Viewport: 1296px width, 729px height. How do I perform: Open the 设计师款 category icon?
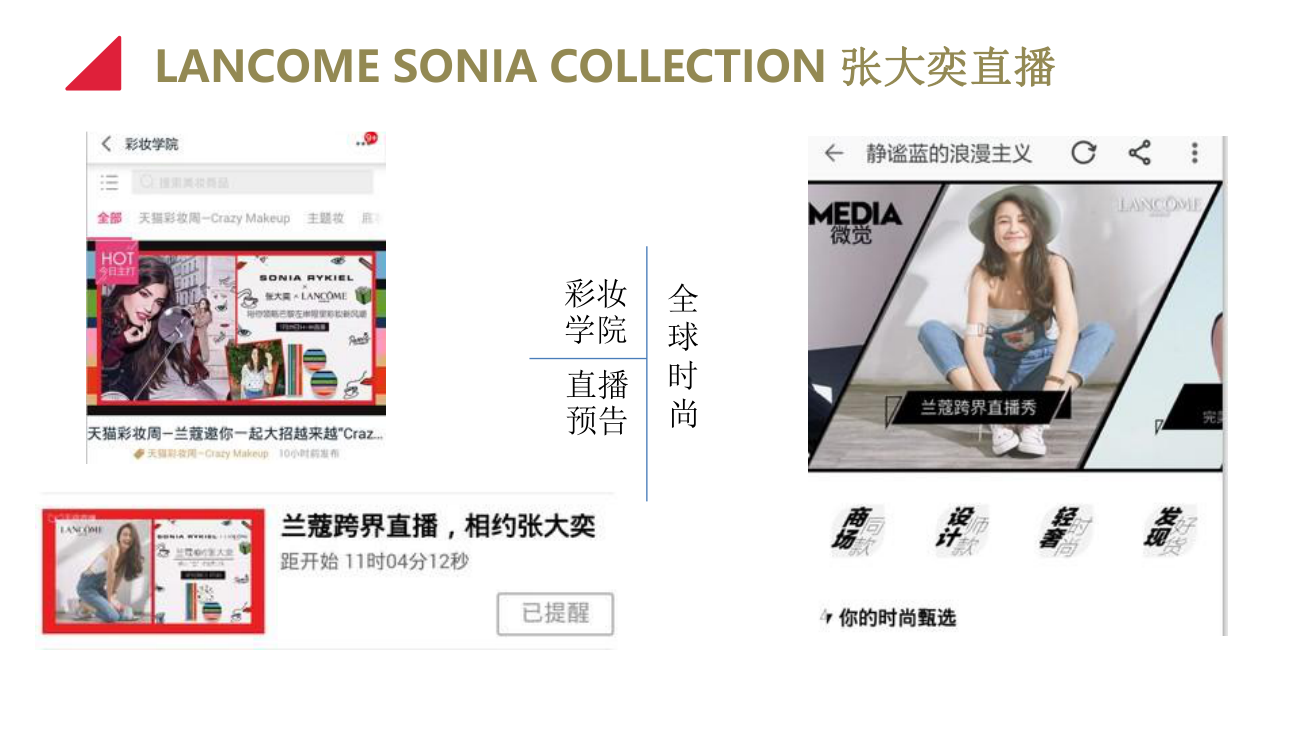[x=962, y=530]
